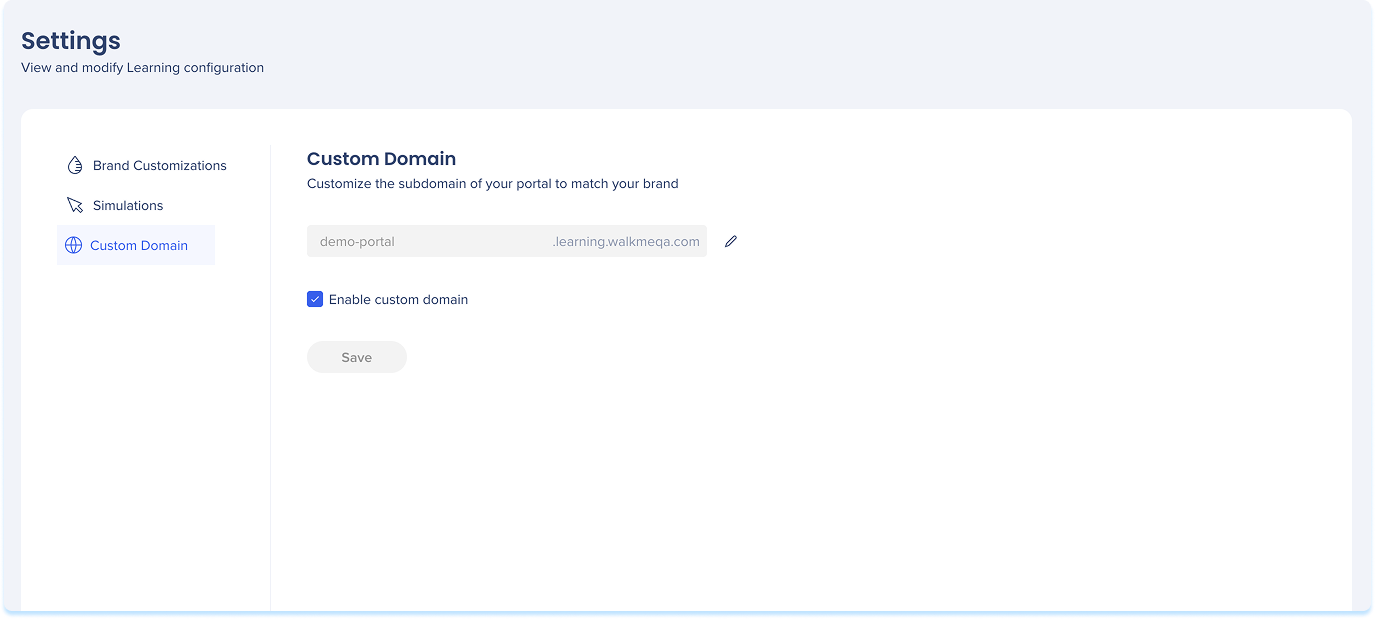This screenshot has width=1375, height=619.
Task: Uncheck the Enable custom domain checkbox
Action: click(315, 299)
